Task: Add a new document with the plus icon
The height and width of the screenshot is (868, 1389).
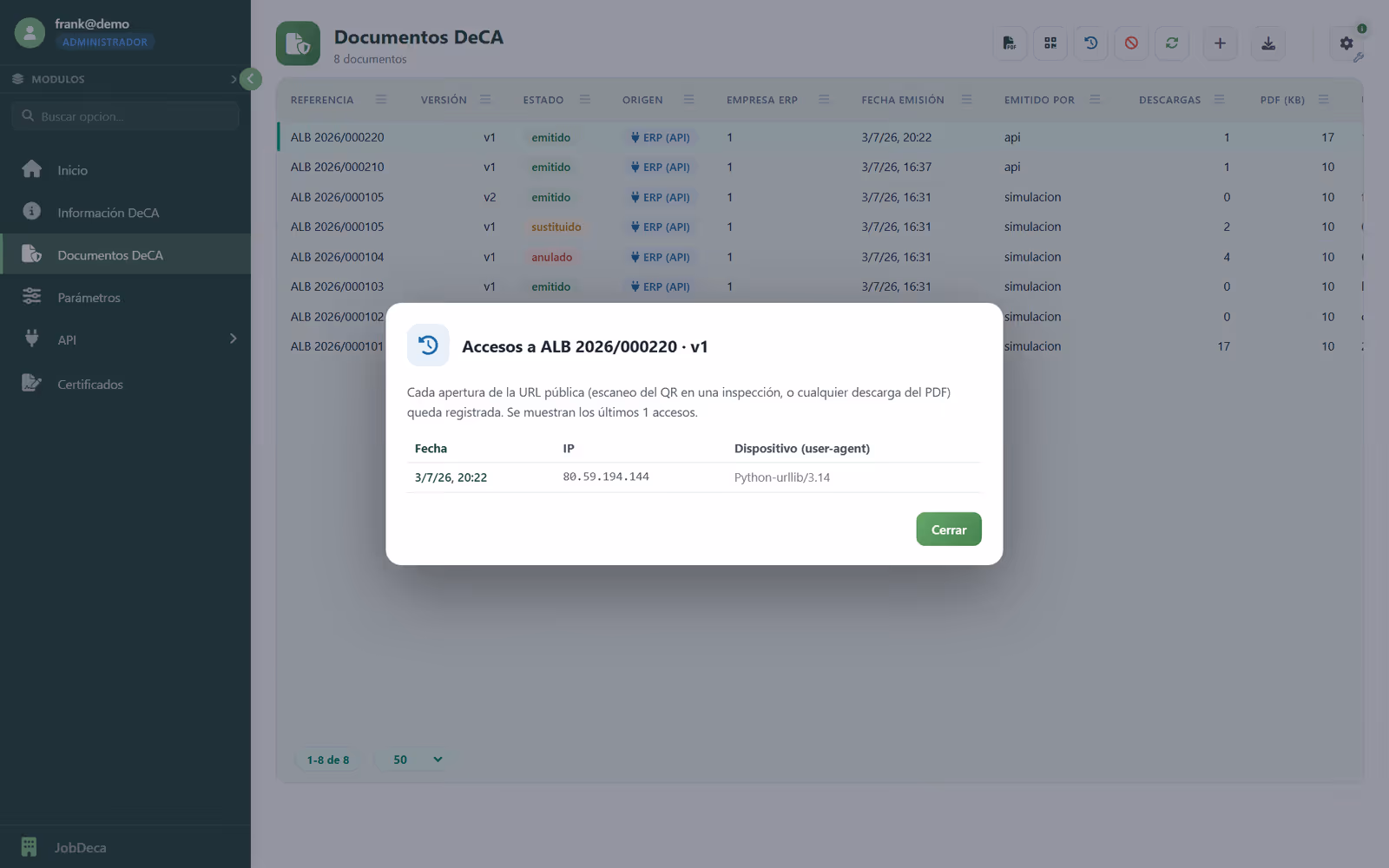Action: click(x=1220, y=43)
